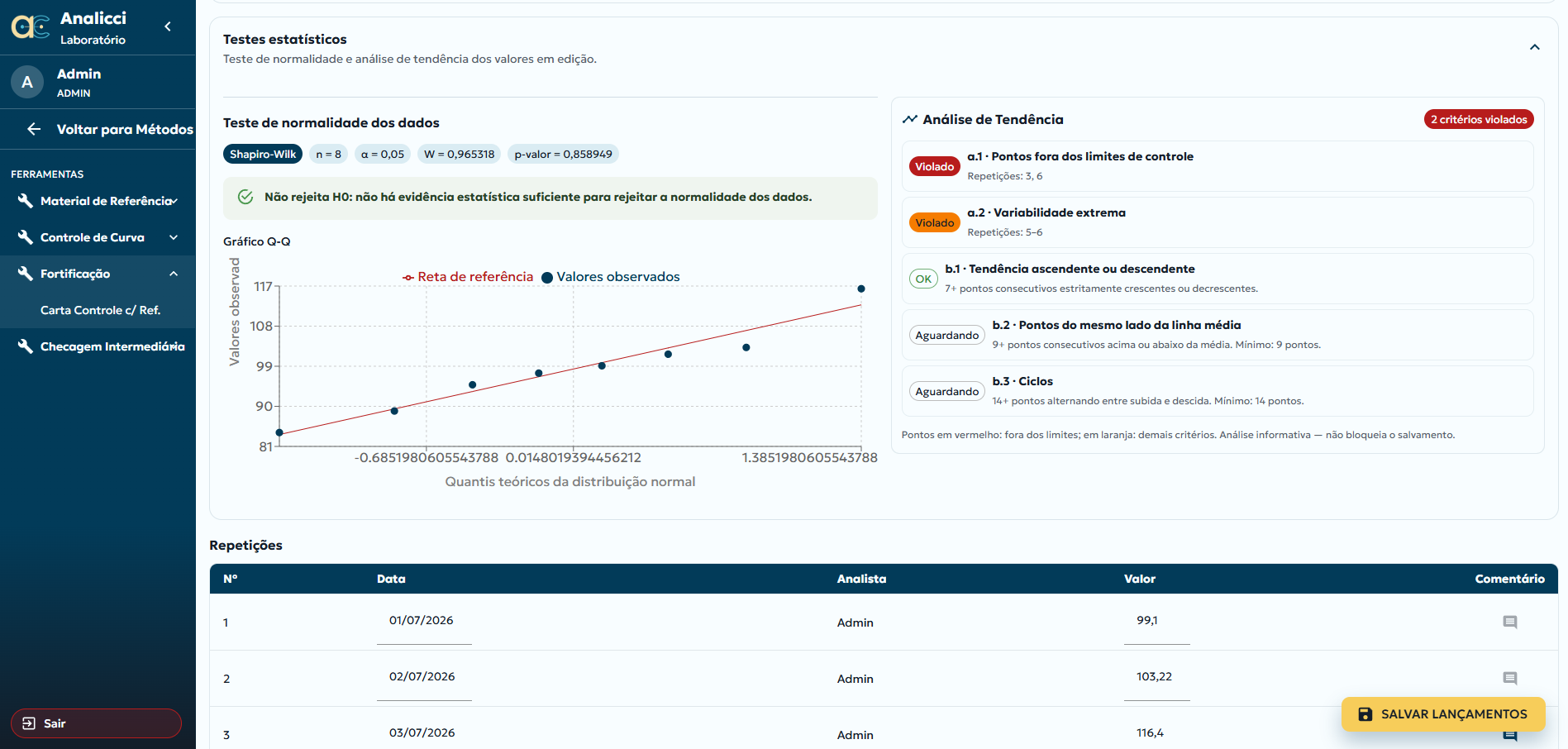Expand the Controle de Curva menu
The width and height of the screenshot is (1568, 749).
point(174,237)
